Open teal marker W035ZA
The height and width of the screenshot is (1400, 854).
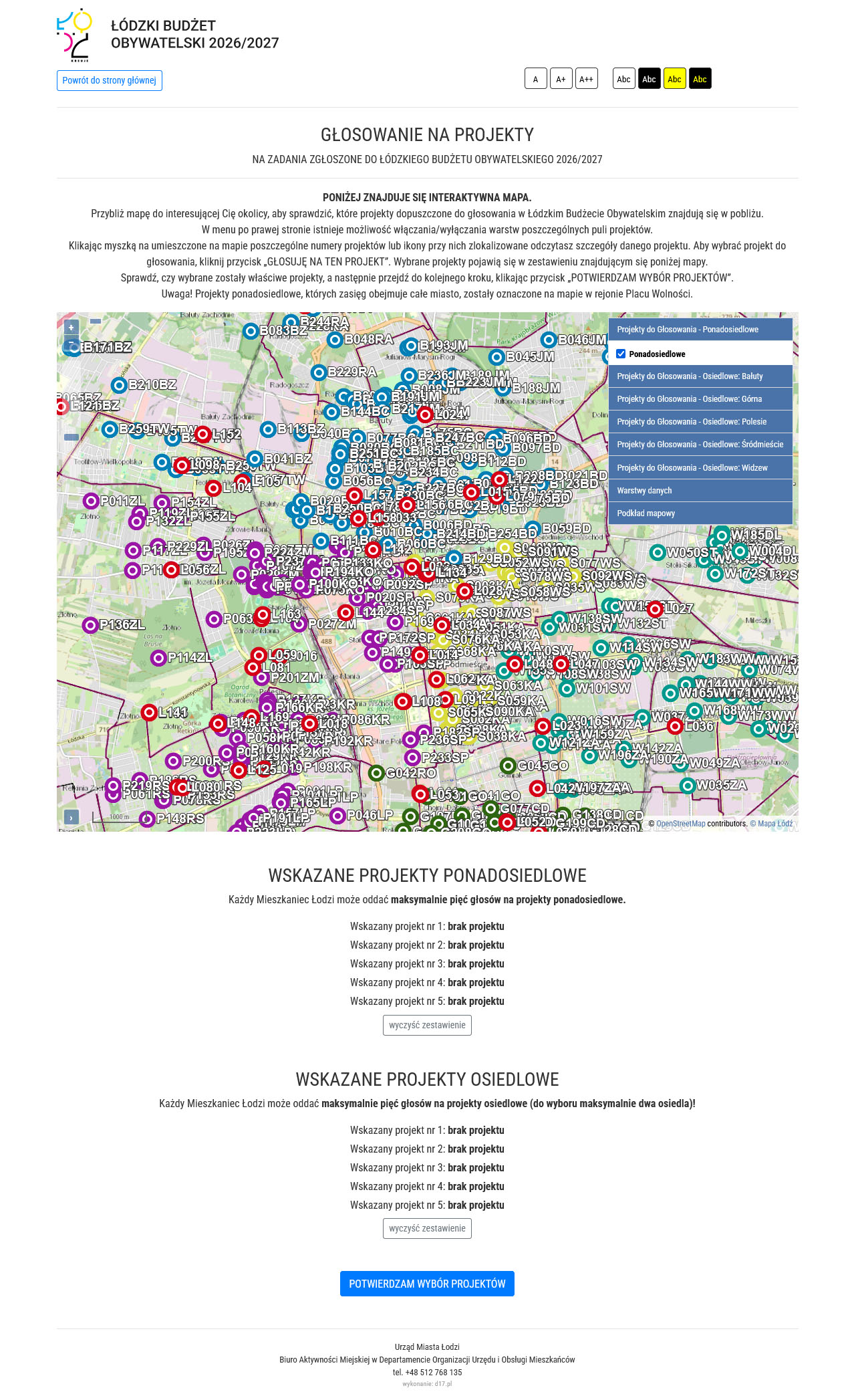pyautogui.click(x=688, y=786)
